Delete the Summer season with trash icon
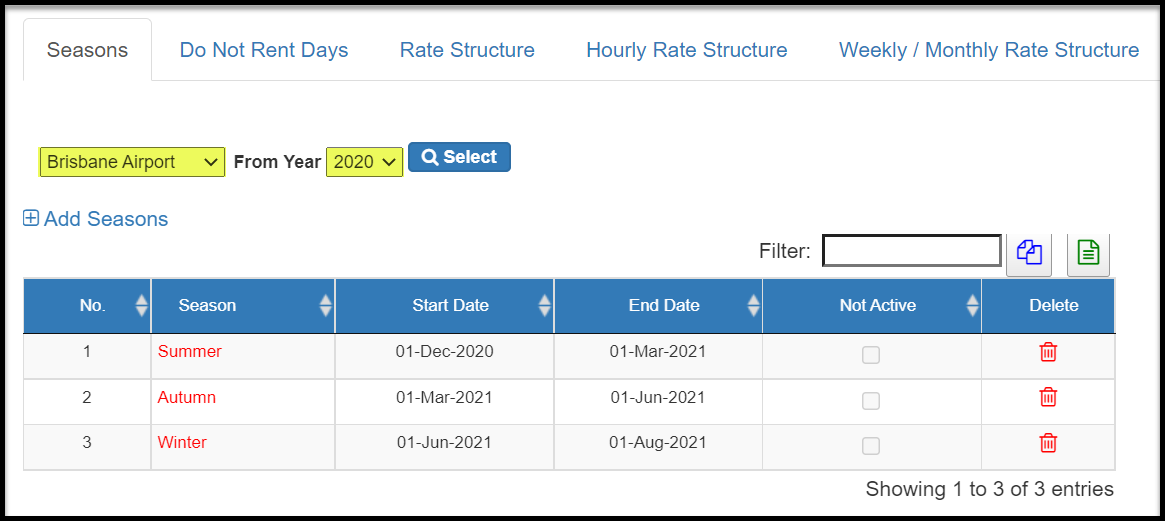The height and width of the screenshot is (521, 1165). coord(1048,352)
